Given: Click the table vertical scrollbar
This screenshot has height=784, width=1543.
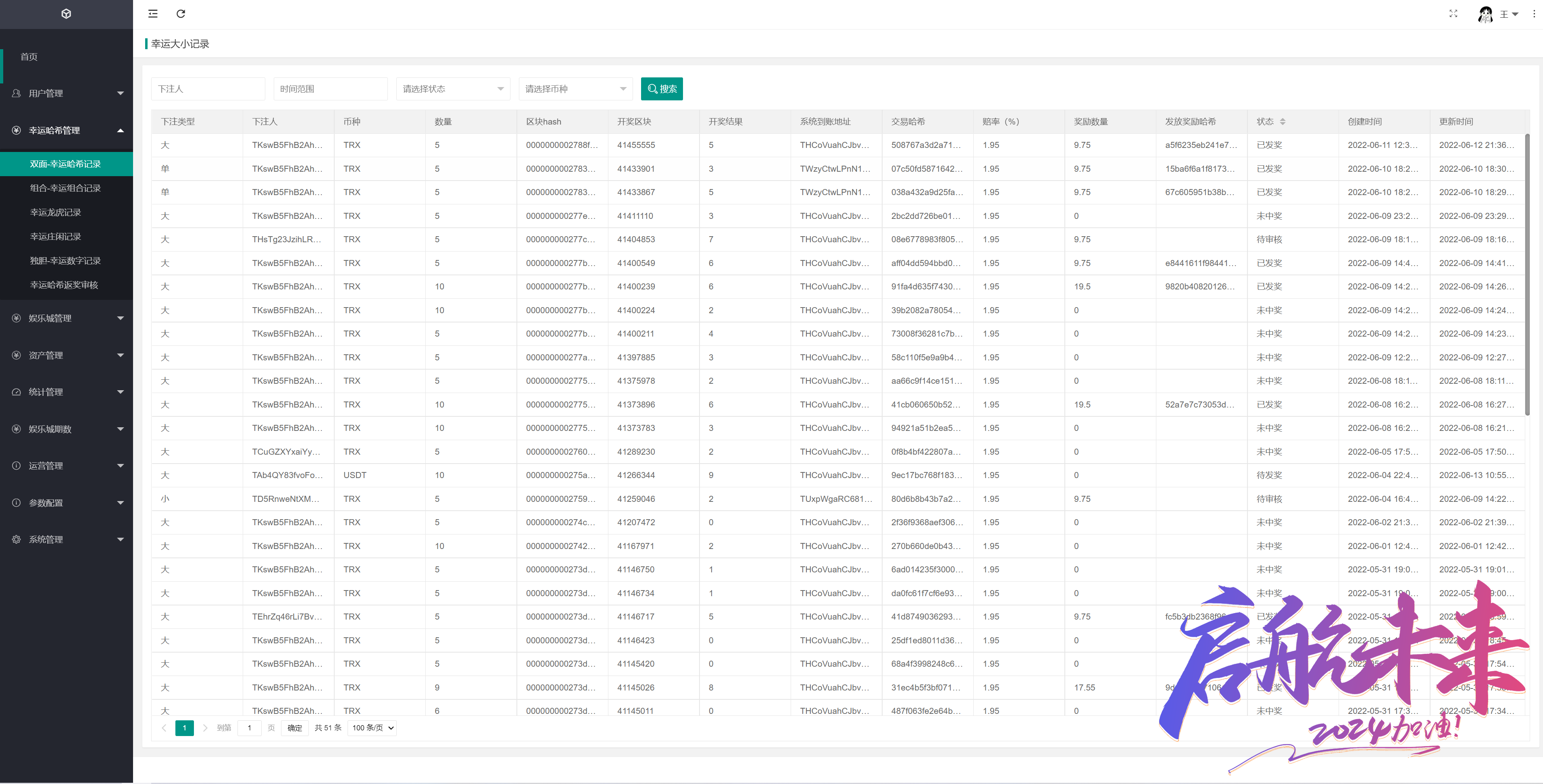Looking at the screenshot, I should click(1527, 275).
